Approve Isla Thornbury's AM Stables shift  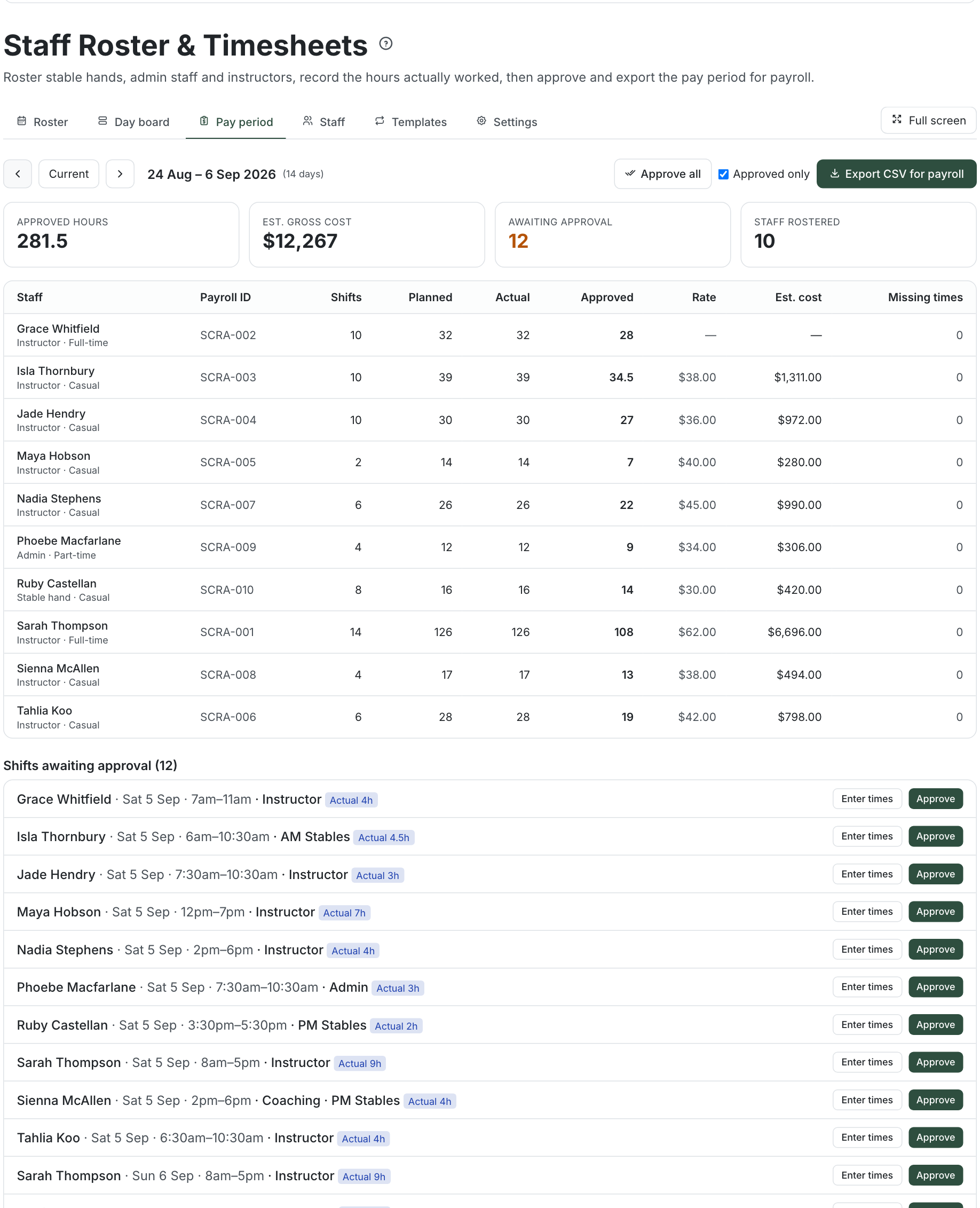(x=935, y=836)
